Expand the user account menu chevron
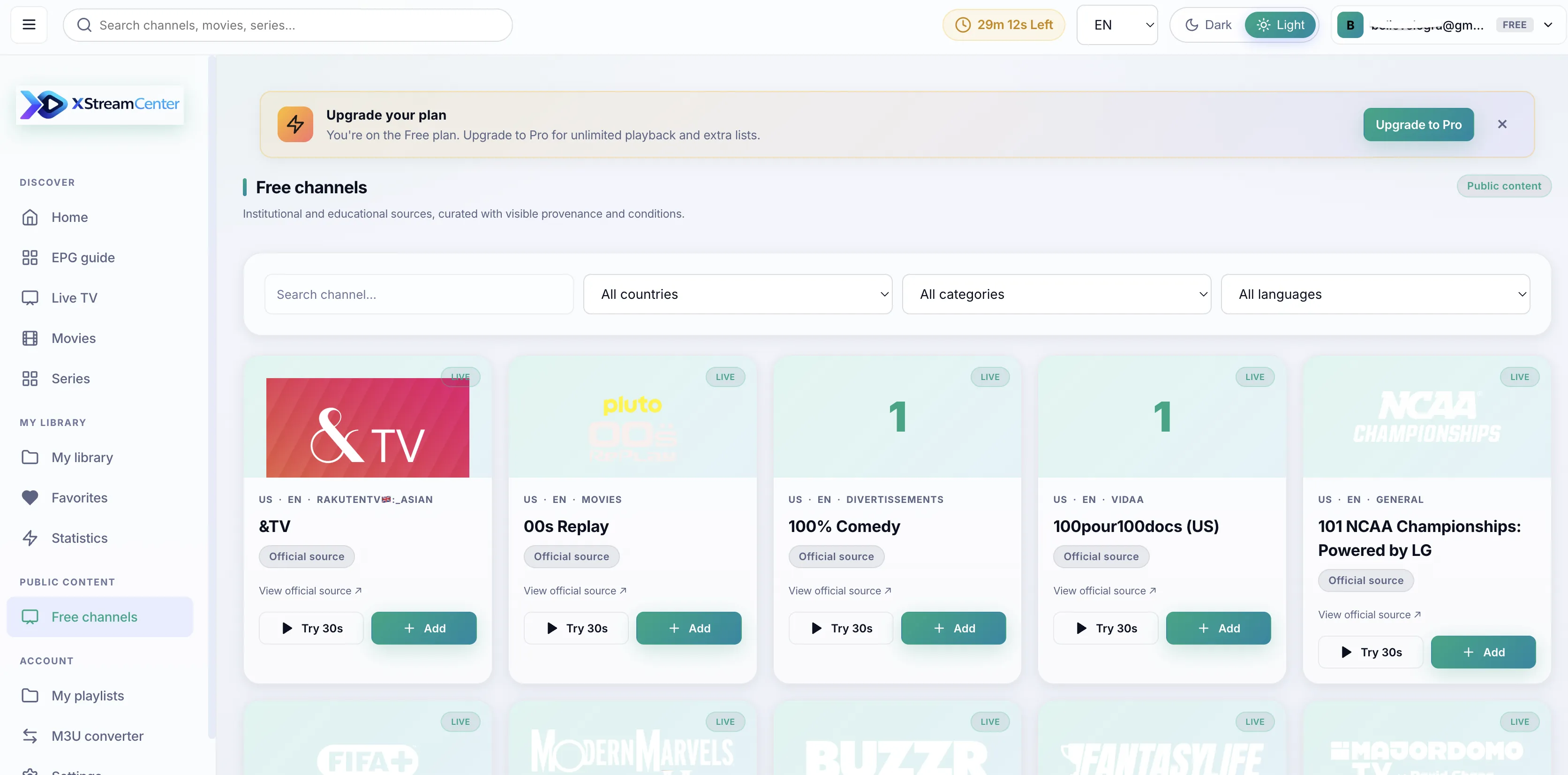Screen dimensions: 1568x775 [x=1548, y=25]
